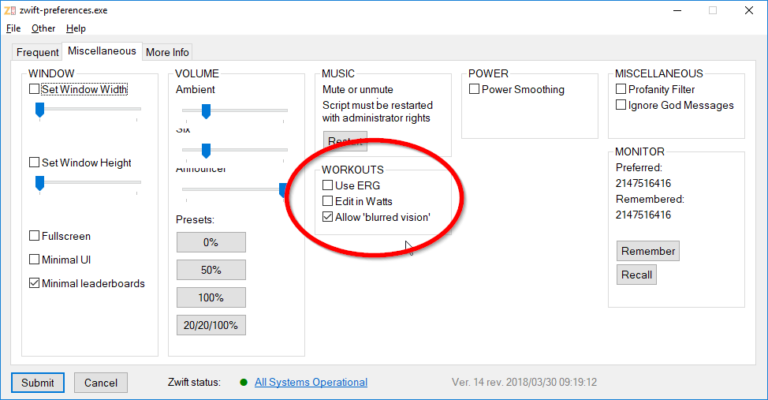The width and height of the screenshot is (768, 400).
Task: Open the Help menu
Action: (x=76, y=28)
